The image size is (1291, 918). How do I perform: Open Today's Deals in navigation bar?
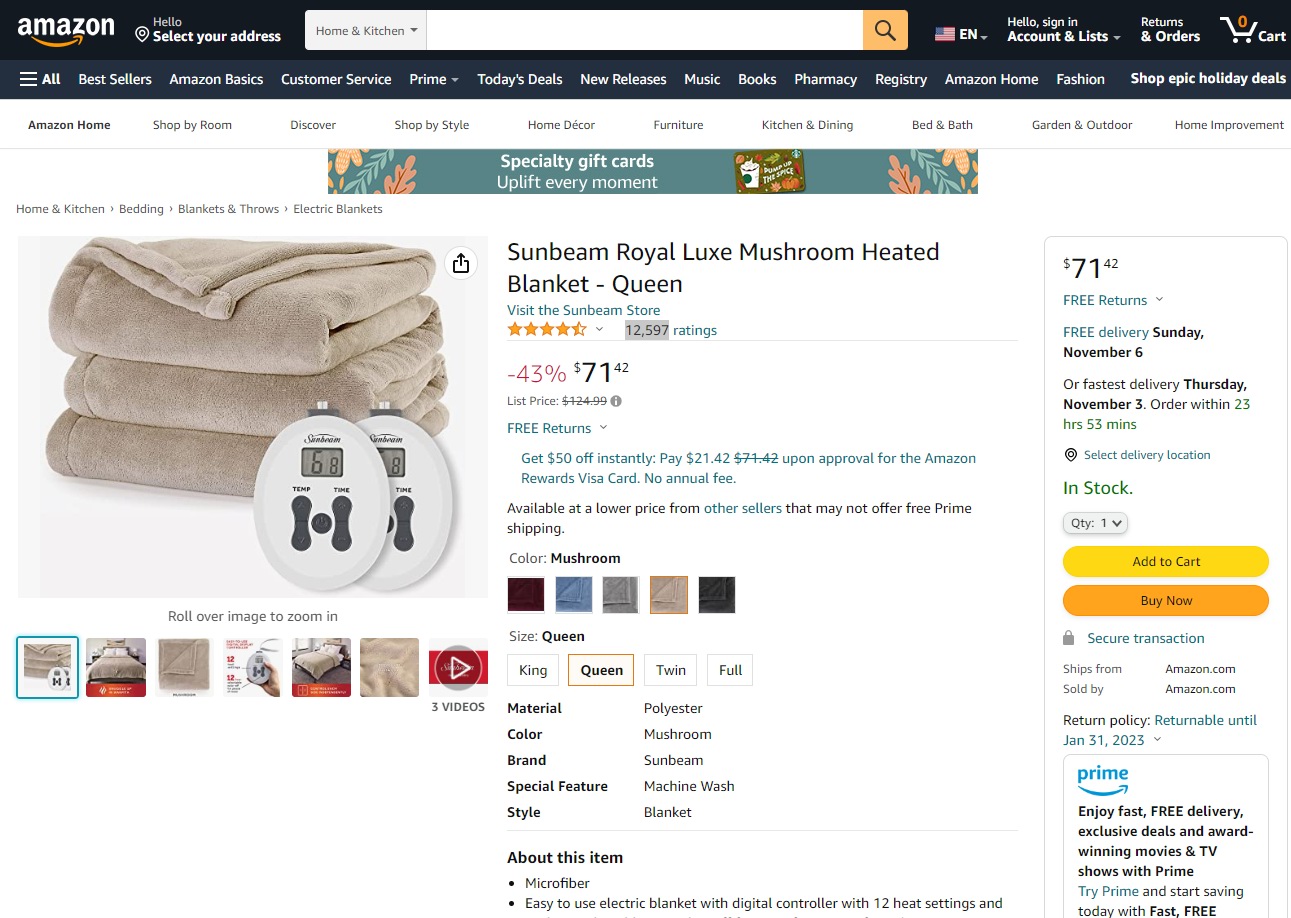(x=519, y=79)
